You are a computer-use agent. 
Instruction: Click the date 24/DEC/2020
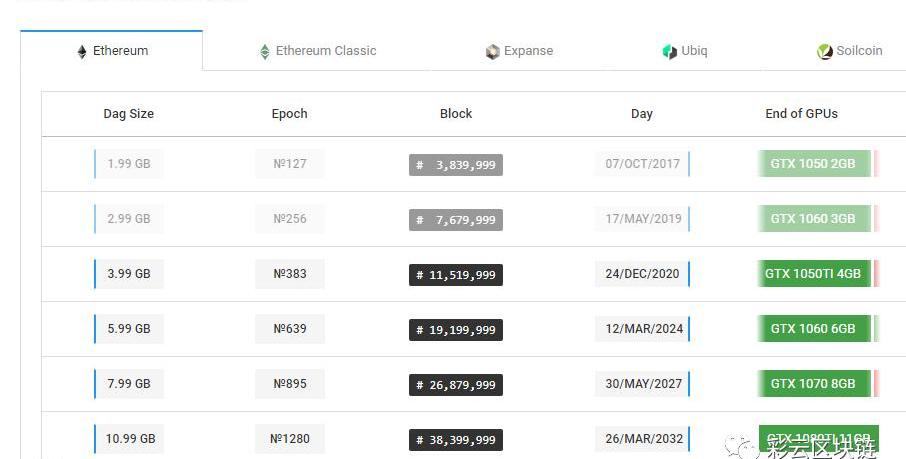click(643, 273)
